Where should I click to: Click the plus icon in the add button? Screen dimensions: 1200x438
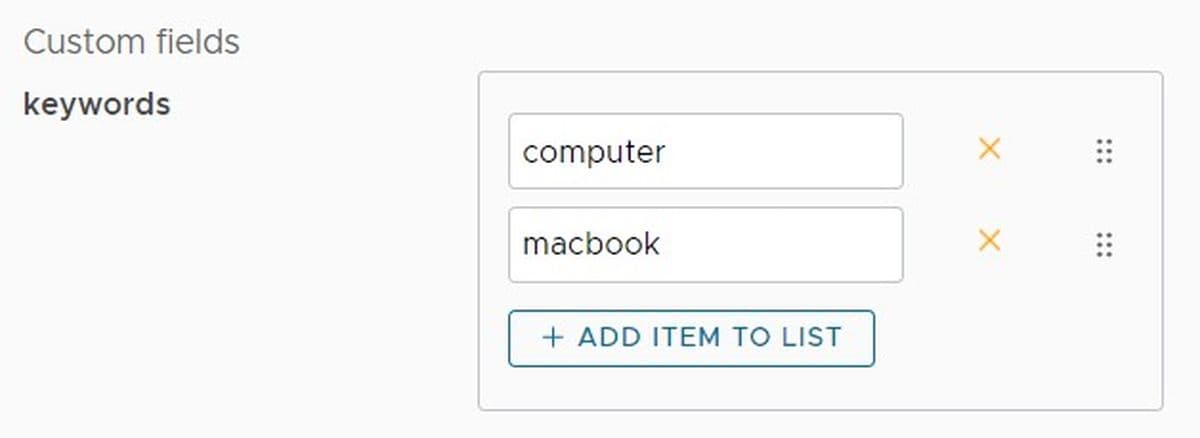[552, 337]
